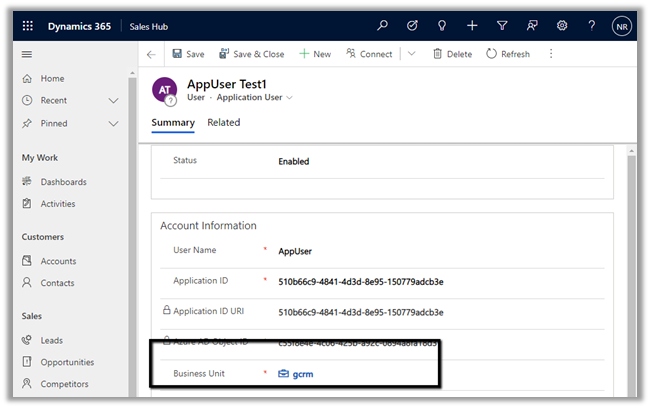650x408 pixels.
Task: Click the form's vertical scrollbar
Action: [x=630, y=270]
